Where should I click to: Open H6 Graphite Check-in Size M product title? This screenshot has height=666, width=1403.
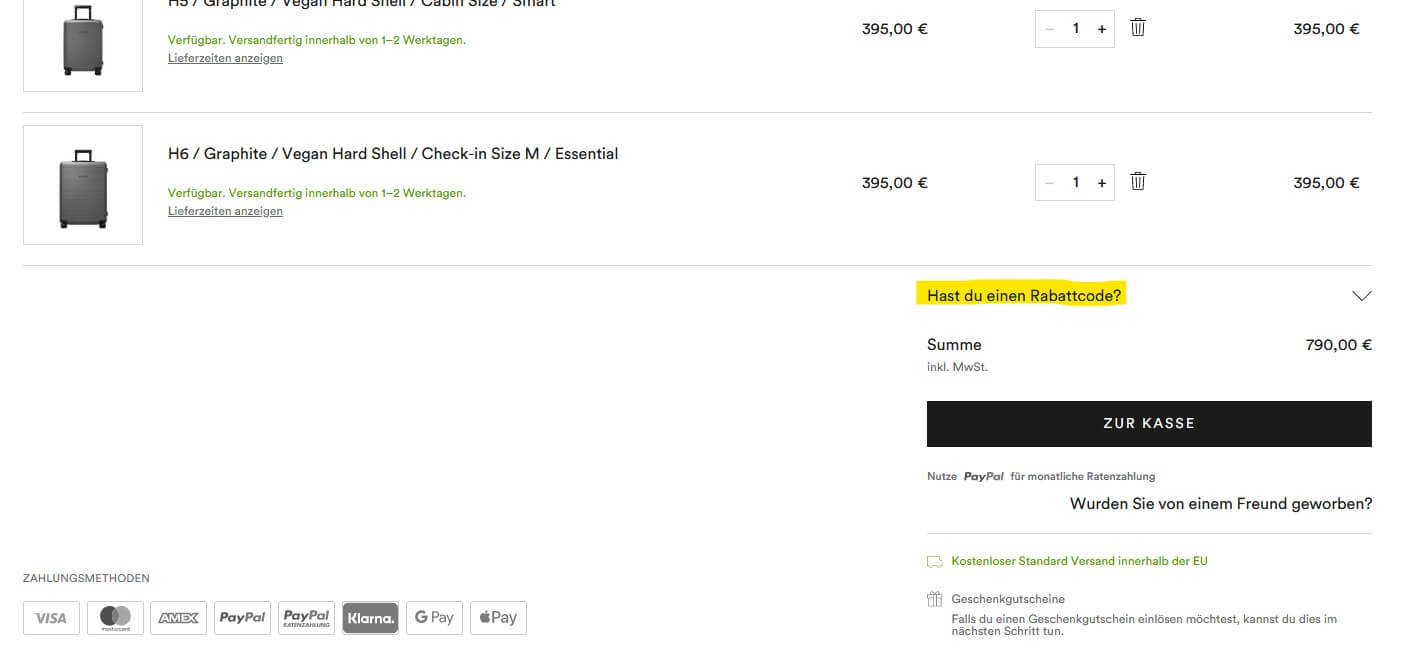[x=393, y=154]
